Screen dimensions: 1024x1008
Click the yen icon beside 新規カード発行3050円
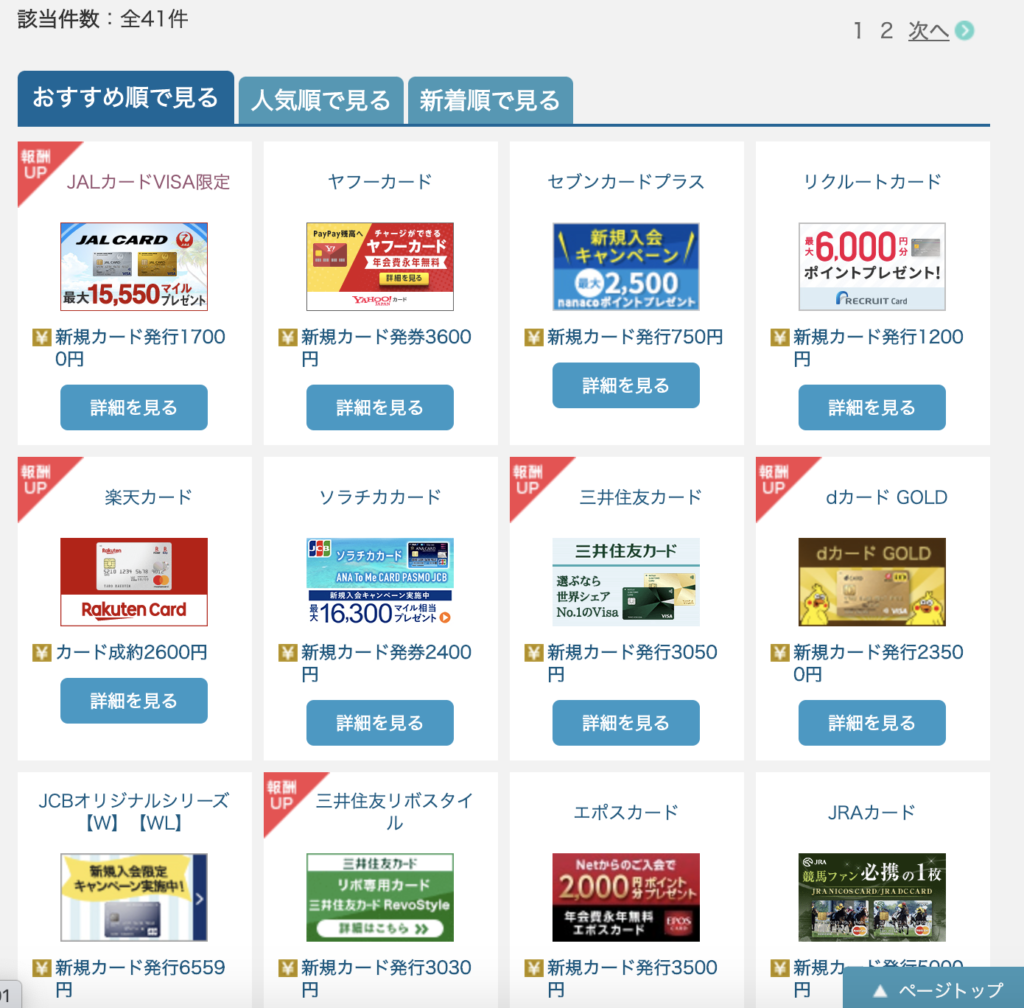coord(534,652)
